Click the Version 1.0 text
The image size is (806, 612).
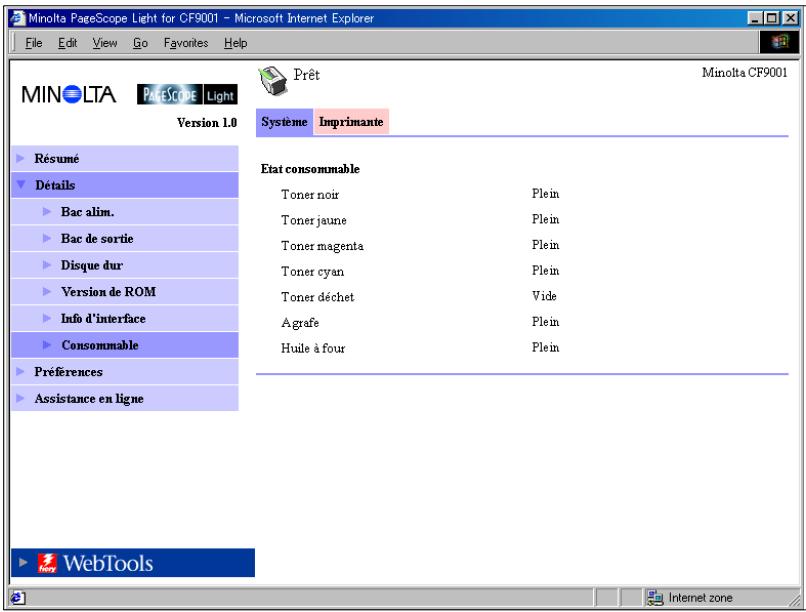click(x=207, y=123)
